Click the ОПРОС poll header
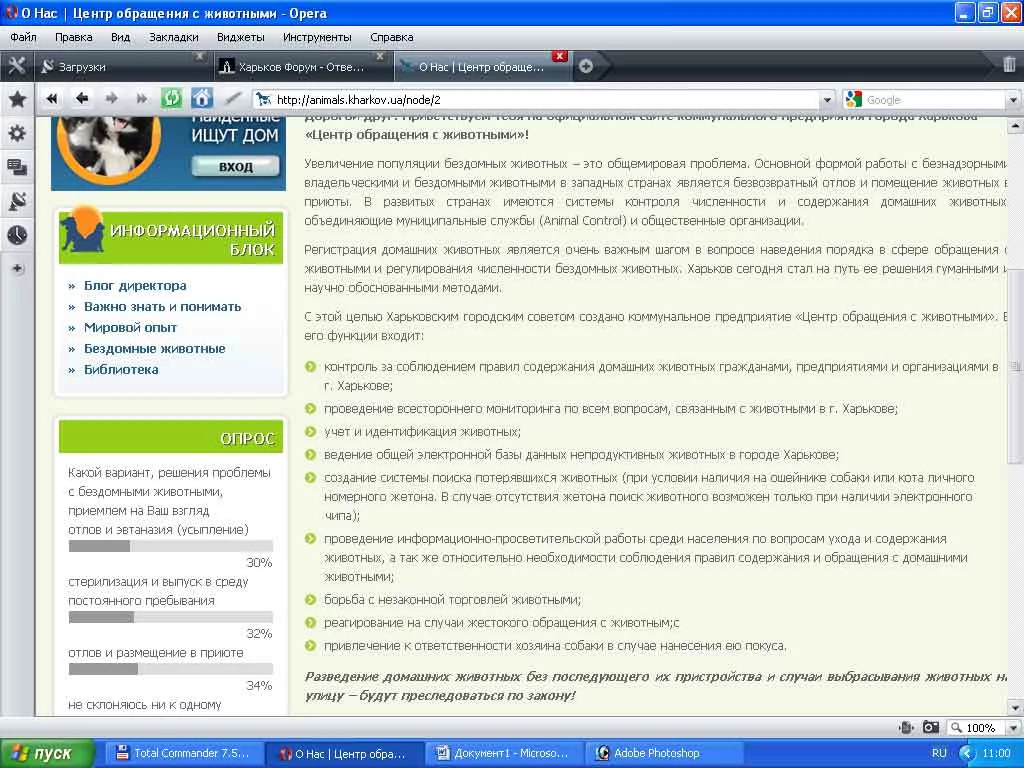 [x=171, y=437]
